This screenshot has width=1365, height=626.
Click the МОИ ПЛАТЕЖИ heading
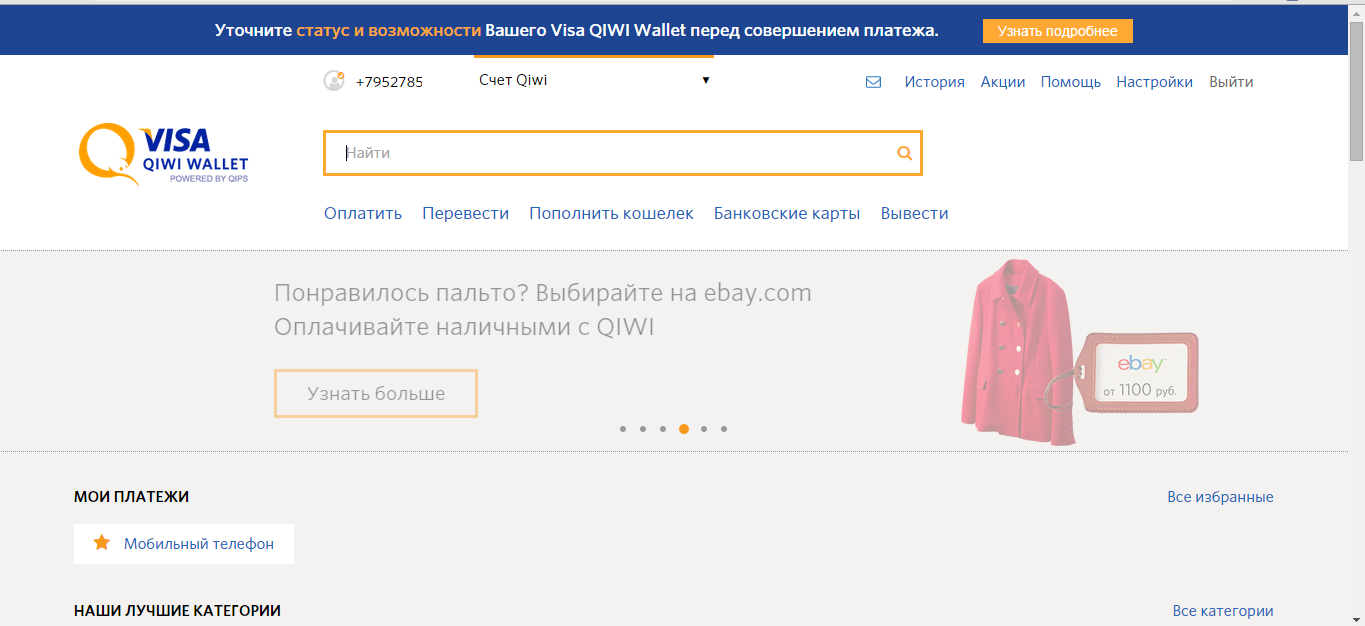click(131, 497)
